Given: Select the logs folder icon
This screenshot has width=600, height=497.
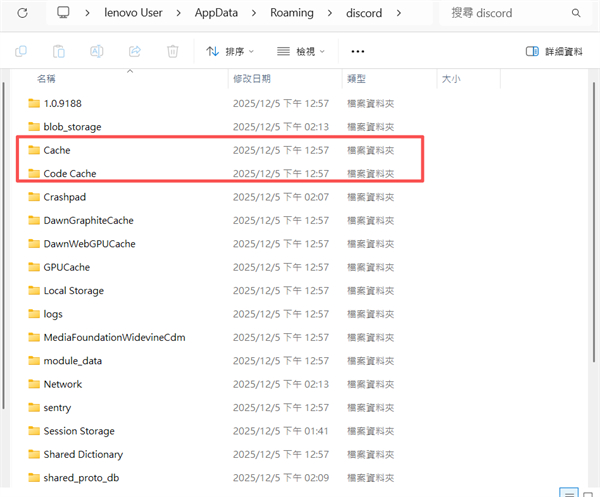Looking at the screenshot, I should click(34, 314).
